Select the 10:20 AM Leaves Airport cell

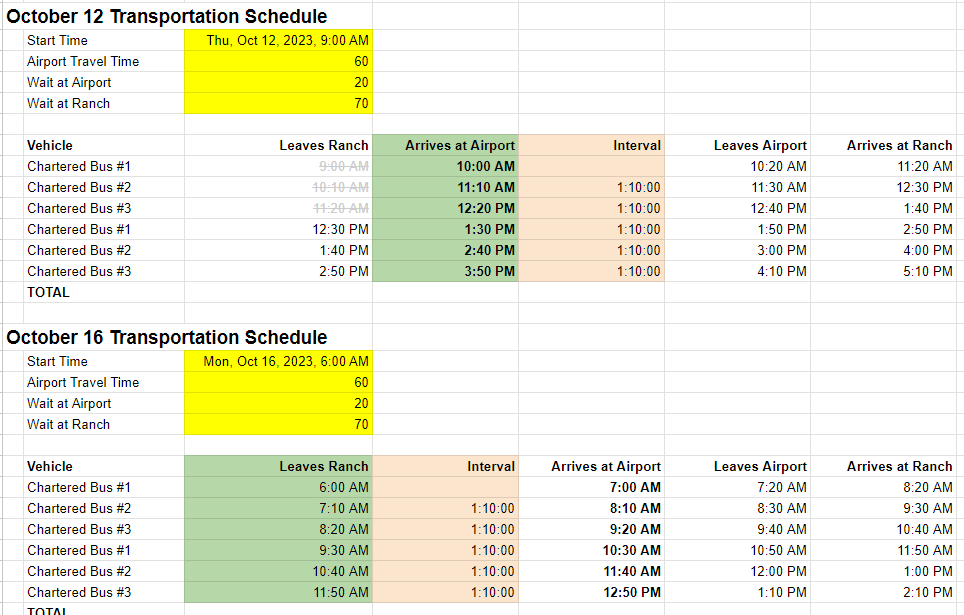[738, 167]
